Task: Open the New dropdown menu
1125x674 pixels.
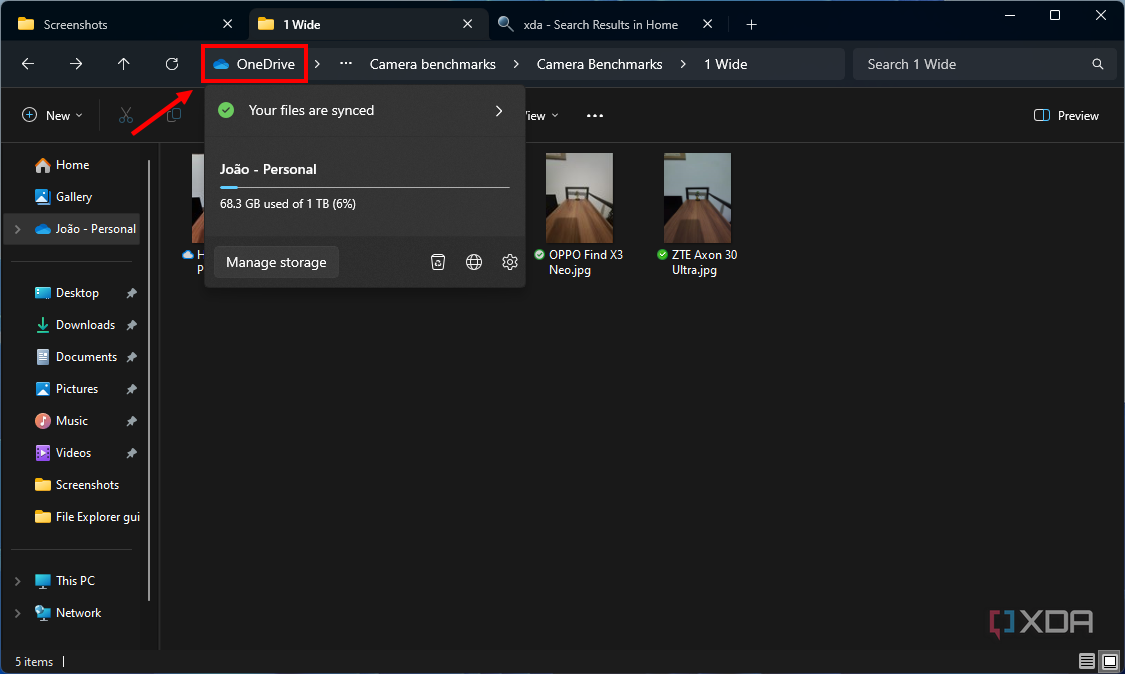Action: [52, 115]
